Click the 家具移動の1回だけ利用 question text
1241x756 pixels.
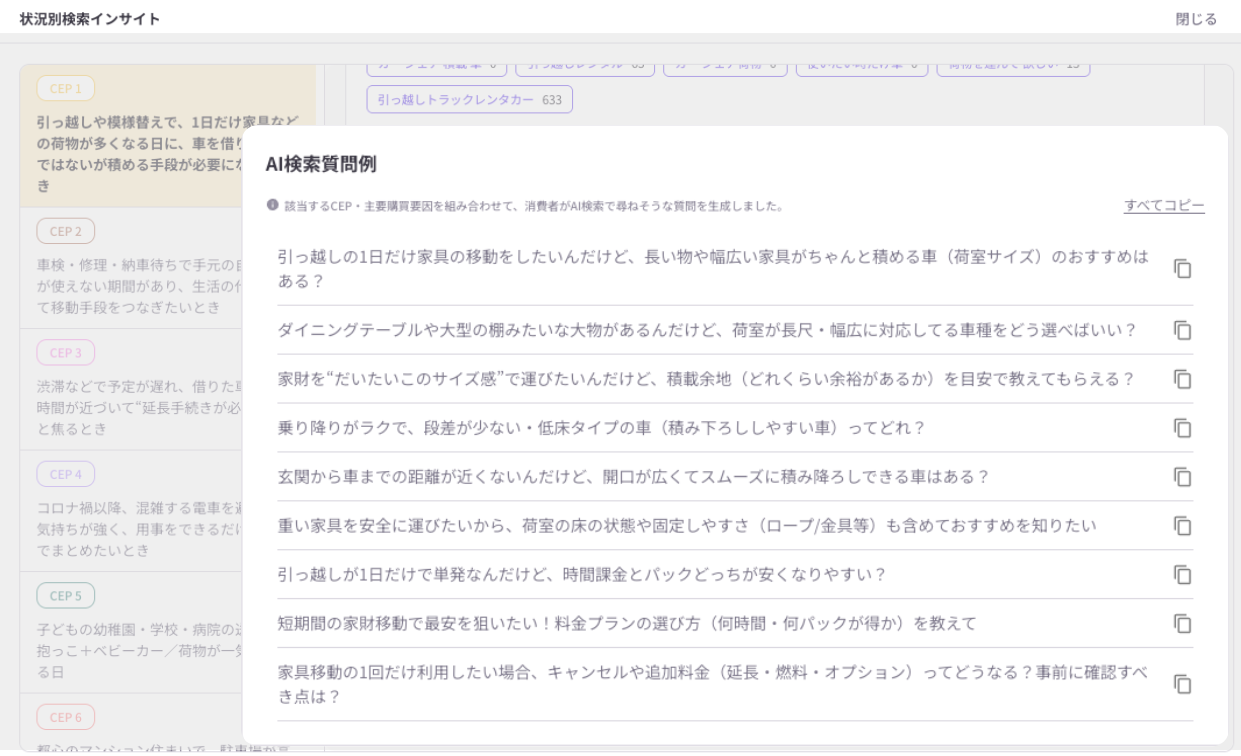coord(713,685)
